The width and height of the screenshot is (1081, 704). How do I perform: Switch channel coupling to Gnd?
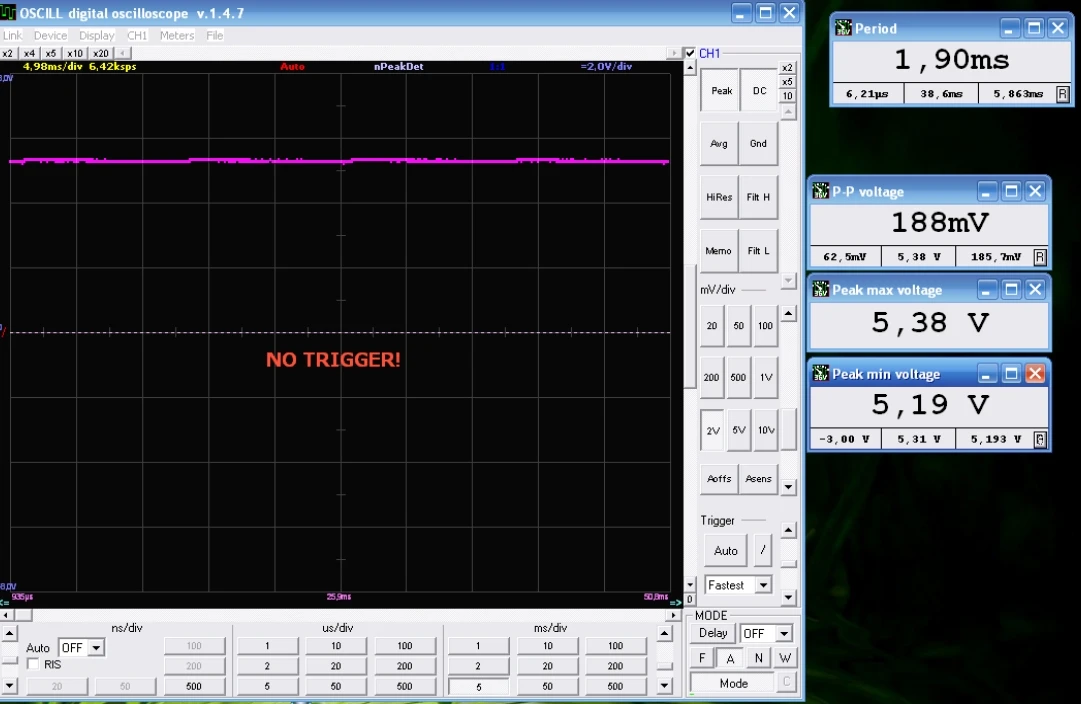[758, 144]
